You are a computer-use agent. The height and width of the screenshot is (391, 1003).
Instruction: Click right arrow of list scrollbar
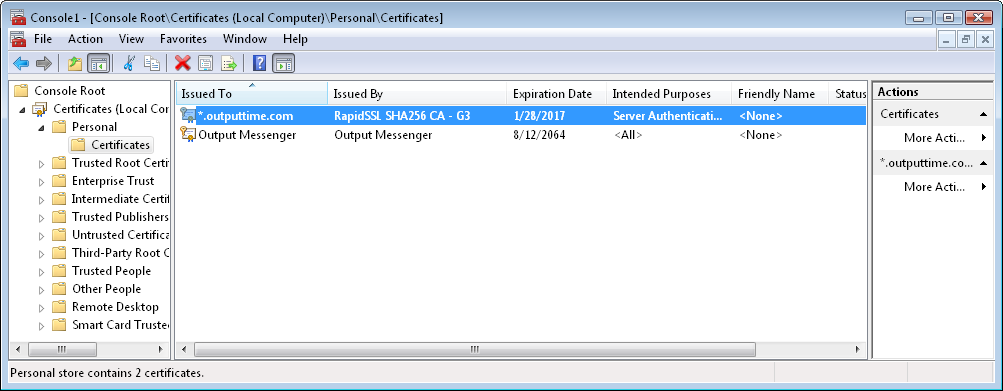pyautogui.click(x=857, y=349)
